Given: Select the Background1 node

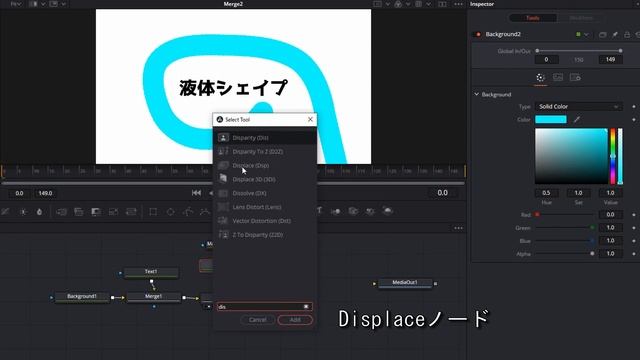Looking at the screenshot, I should 82,297.
